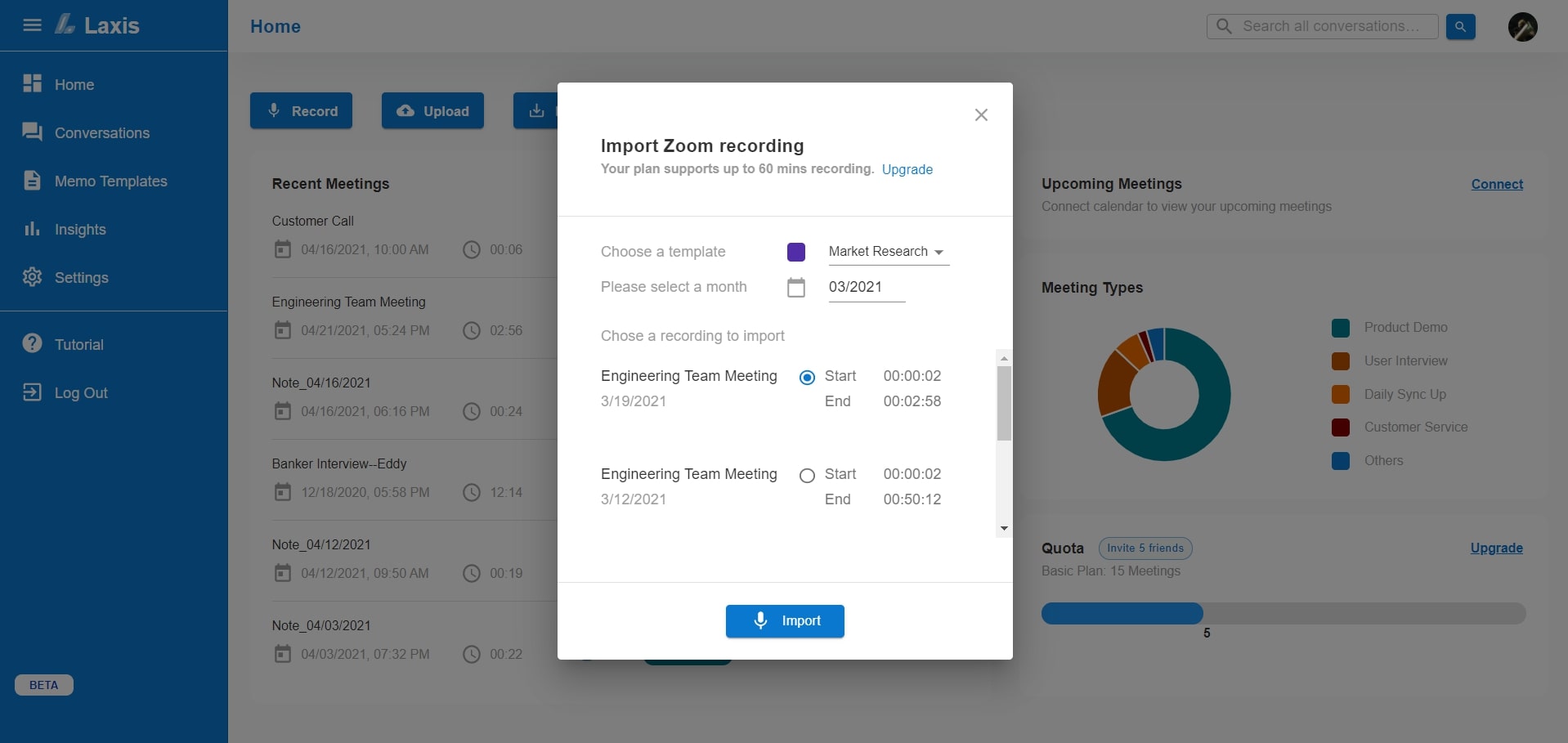Open the Banker Interview--Eddy meeting
The image size is (1568, 743).
(x=339, y=463)
